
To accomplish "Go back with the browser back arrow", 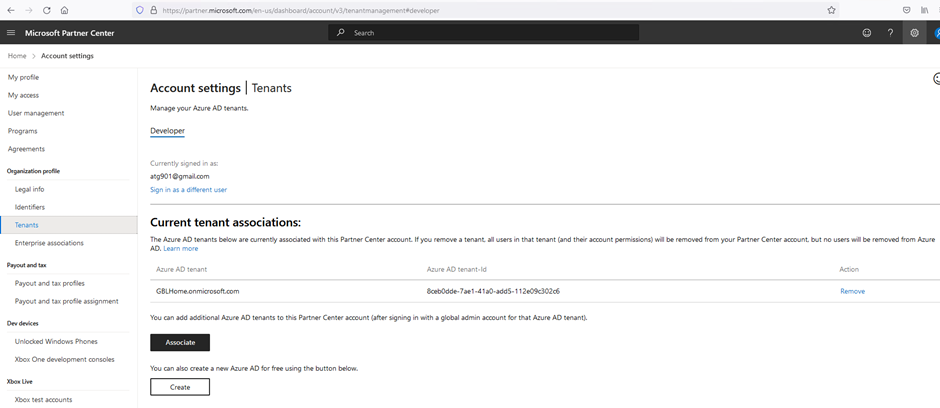I will click(11, 10).
